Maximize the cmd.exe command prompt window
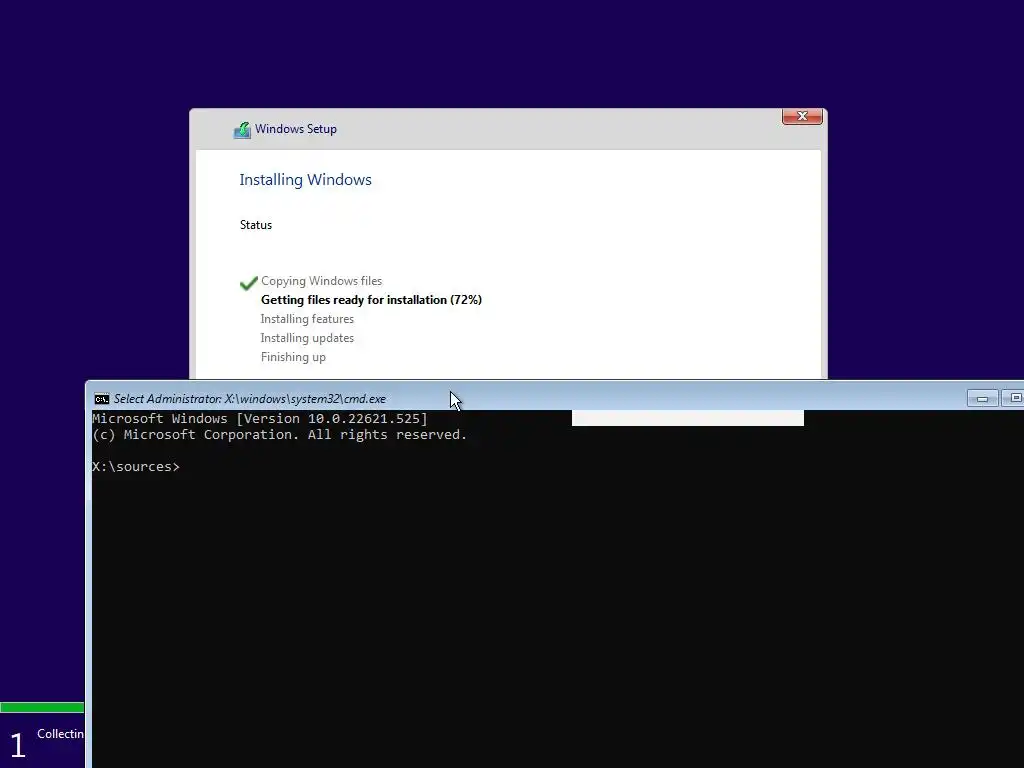The height and width of the screenshot is (768, 1024). [x=1014, y=398]
